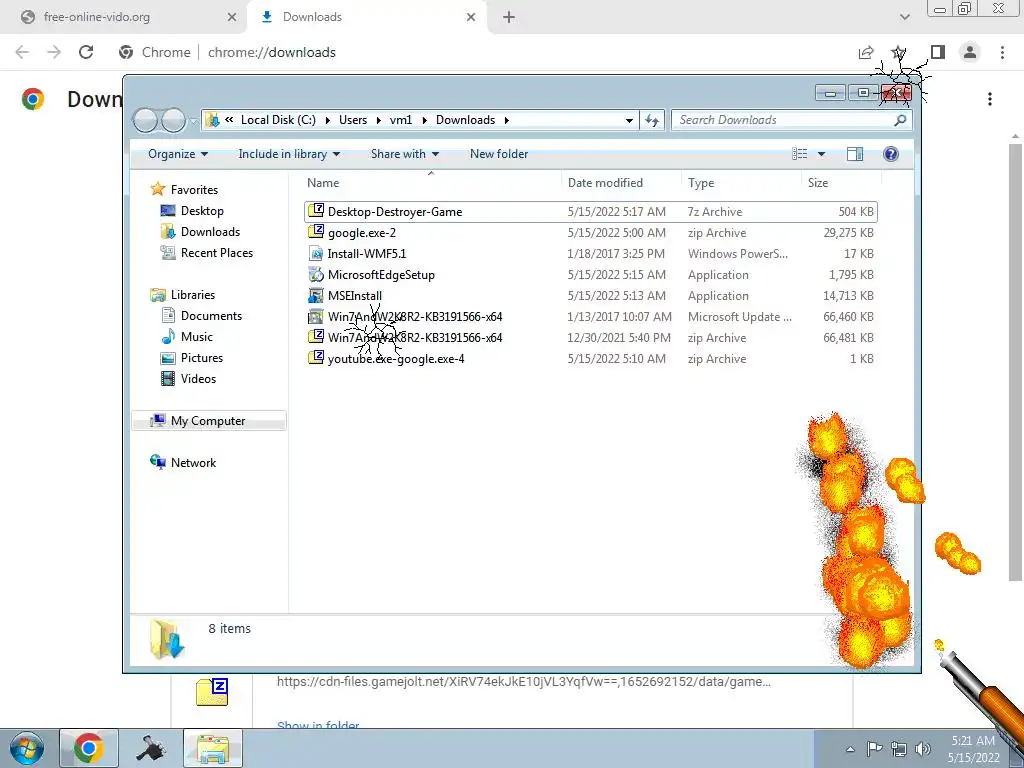Open Downloads in the Favorites list
The width and height of the screenshot is (1024, 768).
point(210,232)
